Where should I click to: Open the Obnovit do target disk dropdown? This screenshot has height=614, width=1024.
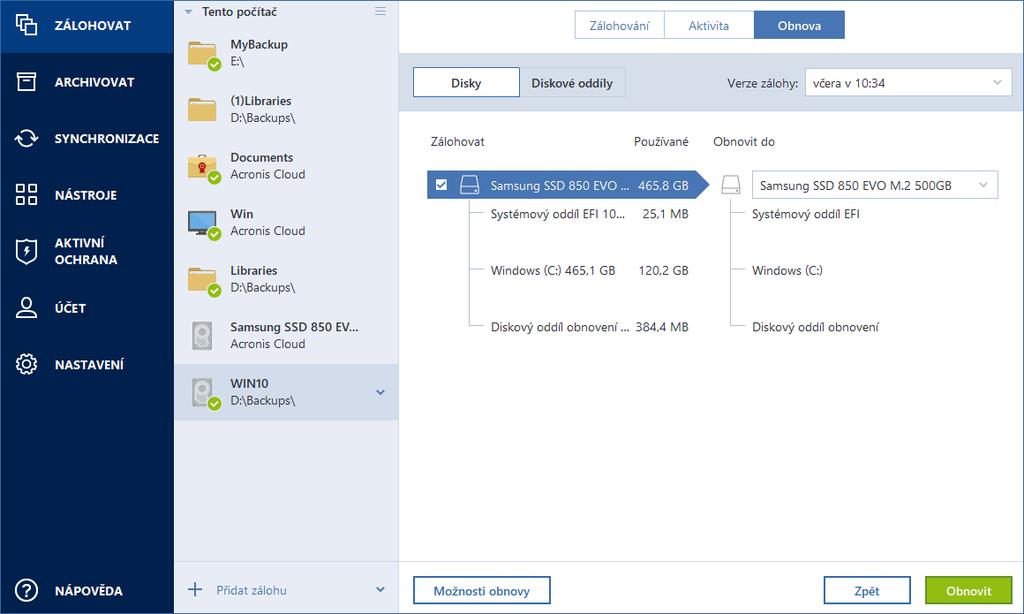click(x=875, y=185)
